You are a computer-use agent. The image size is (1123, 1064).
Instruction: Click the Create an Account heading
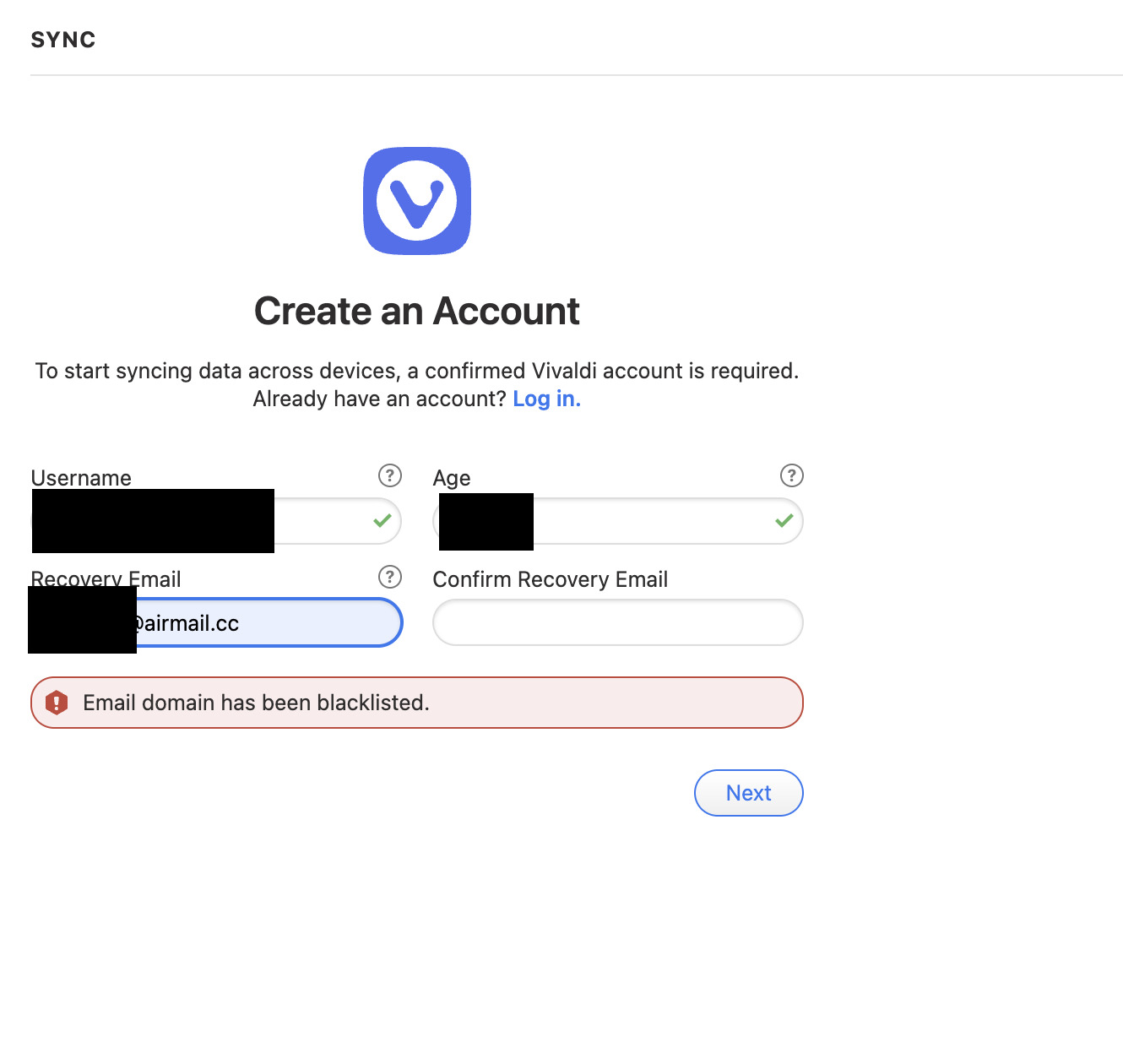click(x=417, y=311)
